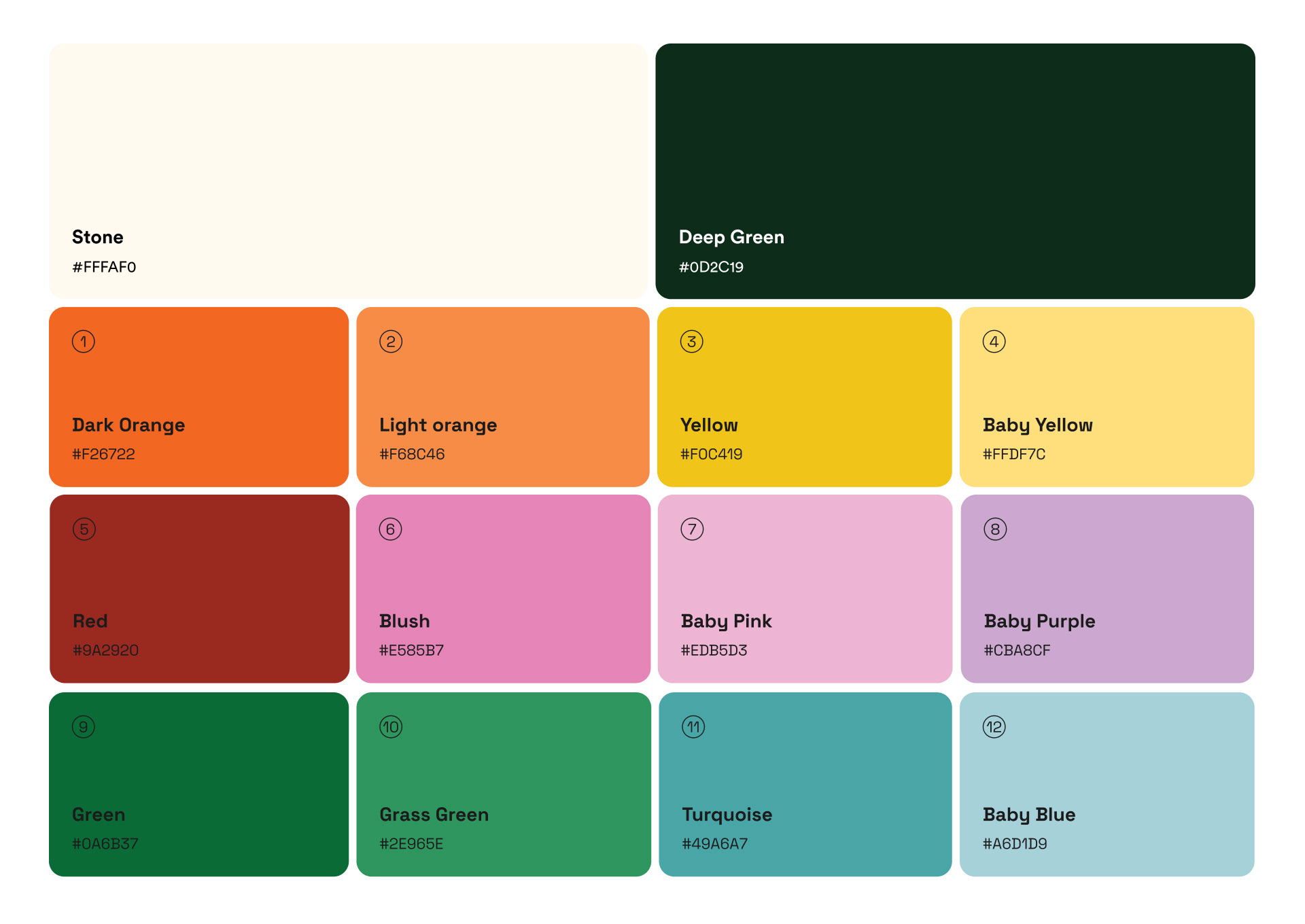Click the 'Dark Orange' name label
This screenshot has width=1305, height=924.
(x=128, y=425)
